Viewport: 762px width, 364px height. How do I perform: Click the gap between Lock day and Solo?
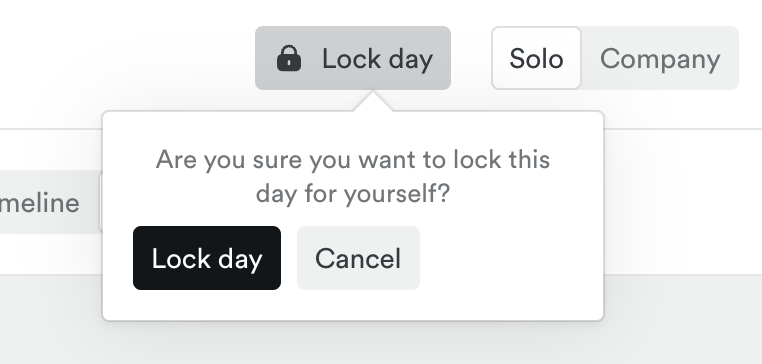click(x=471, y=58)
